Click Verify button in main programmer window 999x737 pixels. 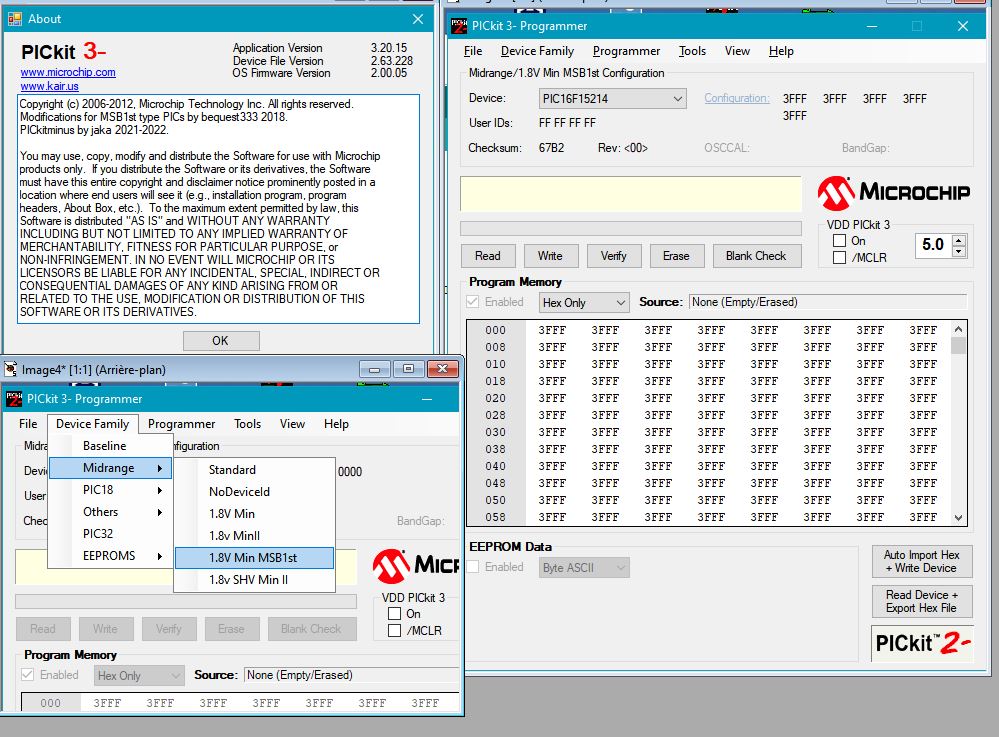pyautogui.click(x=614, y=256)
